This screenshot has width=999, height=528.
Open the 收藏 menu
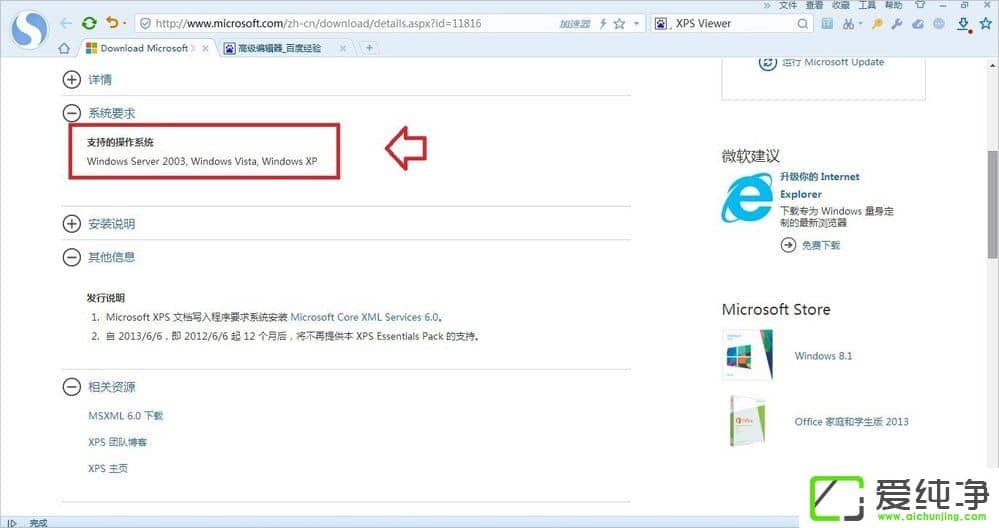click(841, 5)
